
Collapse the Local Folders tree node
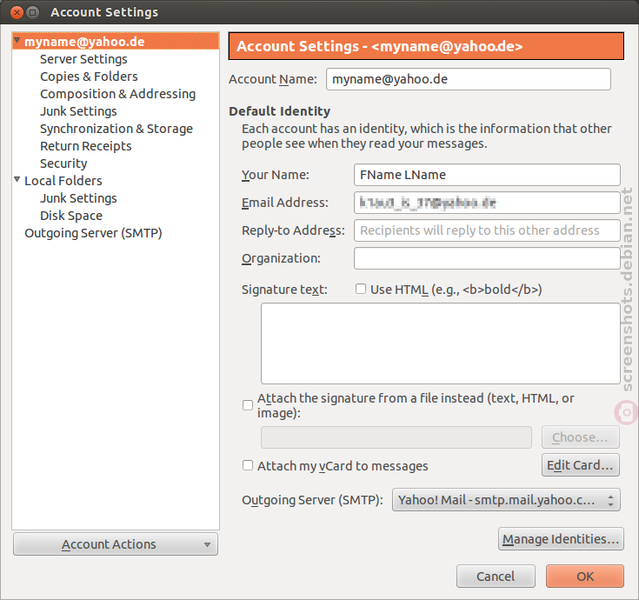[17, 179]
